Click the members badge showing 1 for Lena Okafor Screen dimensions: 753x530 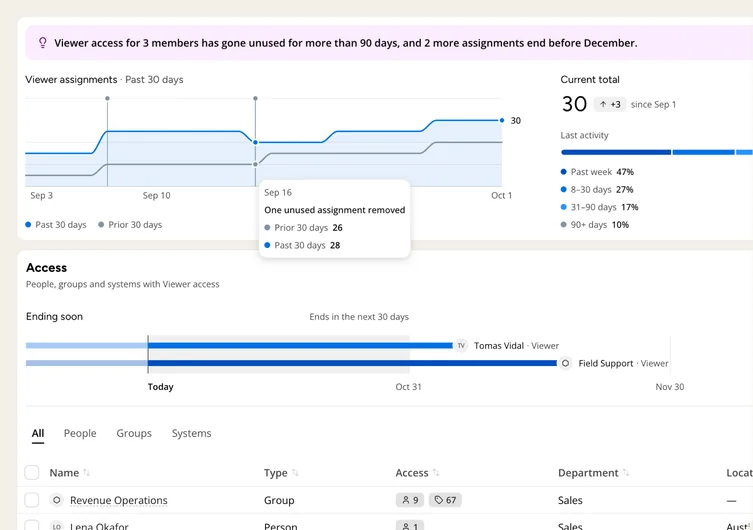[x=410, y=526]
